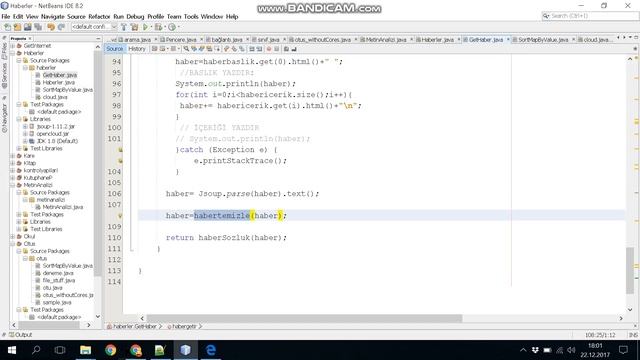Image resolution: width=640 pixels, height=360 pixels.
Task: Open the Services side panel tab
Action: pyautogui.click(x=4, y=76)
